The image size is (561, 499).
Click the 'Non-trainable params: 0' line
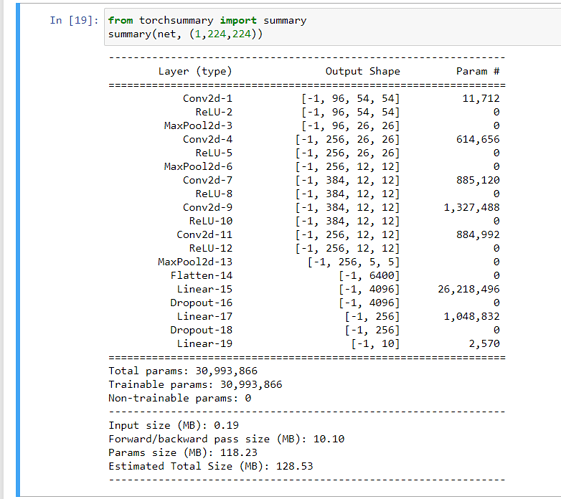tap(180, 398)
